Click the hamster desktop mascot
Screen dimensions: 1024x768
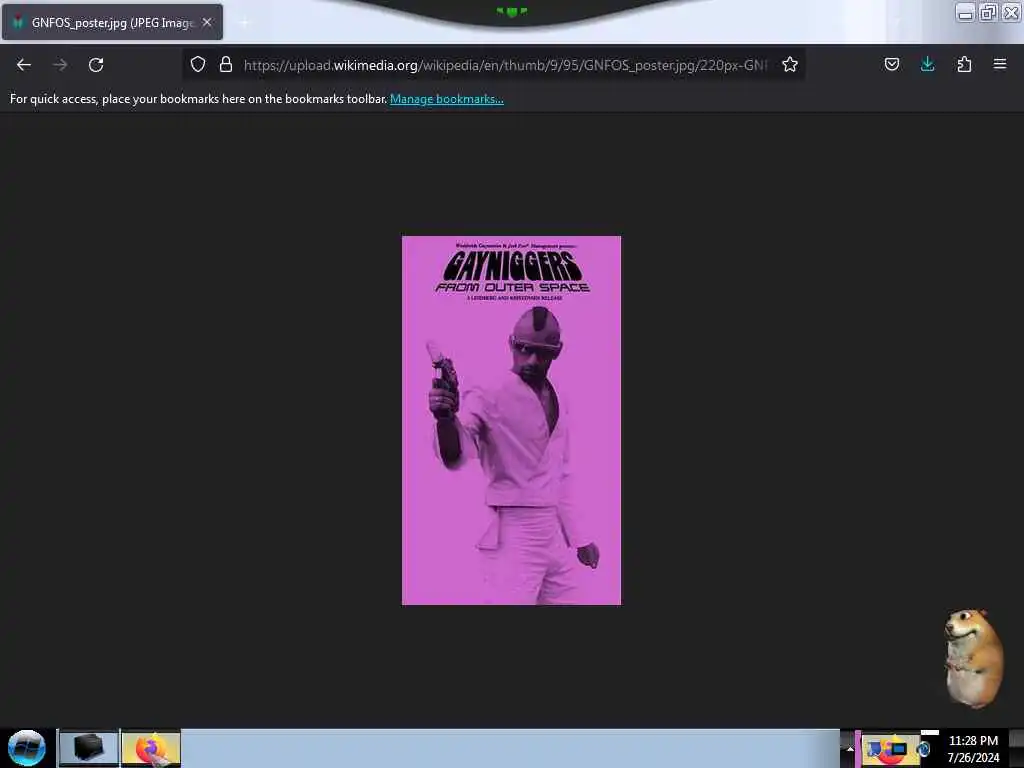[x=974, y=658]
